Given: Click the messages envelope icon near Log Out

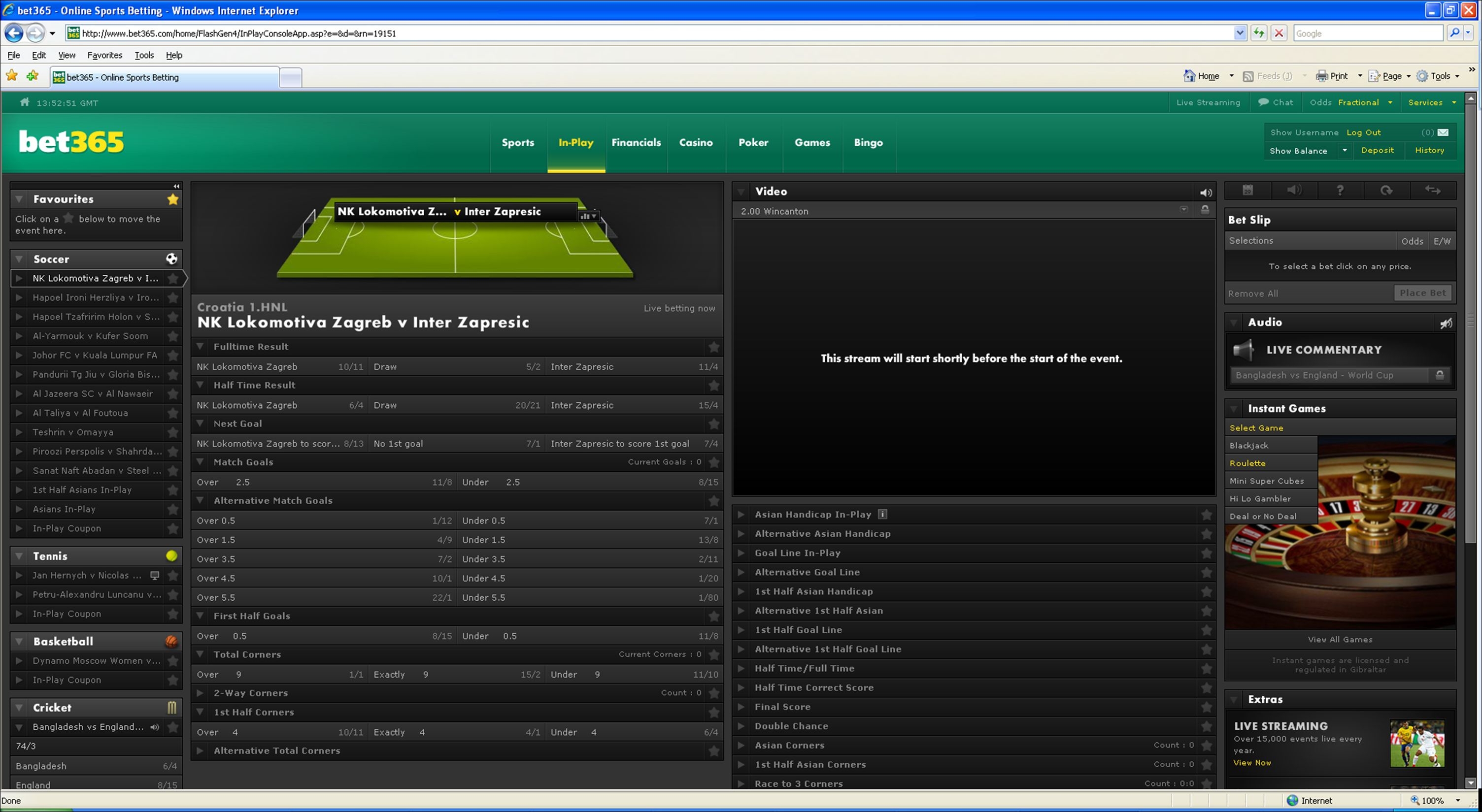Looking at the screenshot, I should point(1443,132).
